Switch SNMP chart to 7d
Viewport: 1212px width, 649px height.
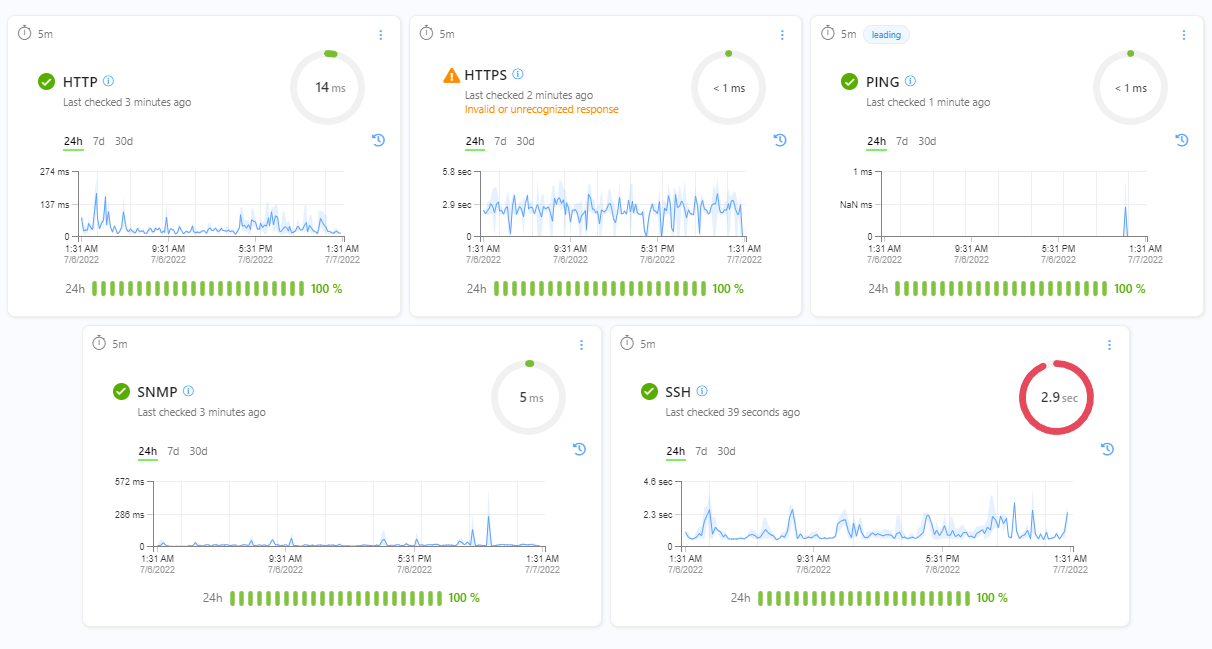pyautogui.click(x=174, y=451)
